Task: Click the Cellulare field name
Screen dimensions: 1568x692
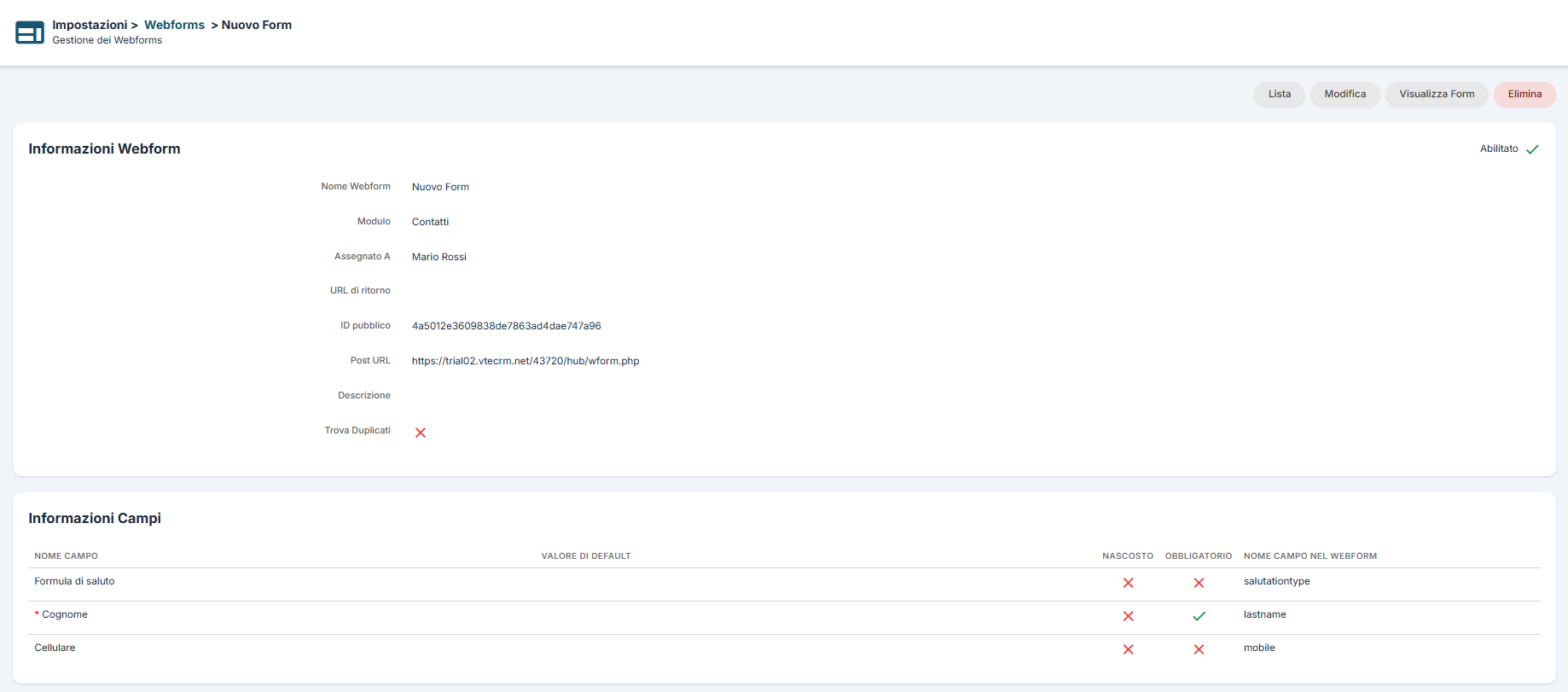Action: pyautogui.click(x=55, y=648)
